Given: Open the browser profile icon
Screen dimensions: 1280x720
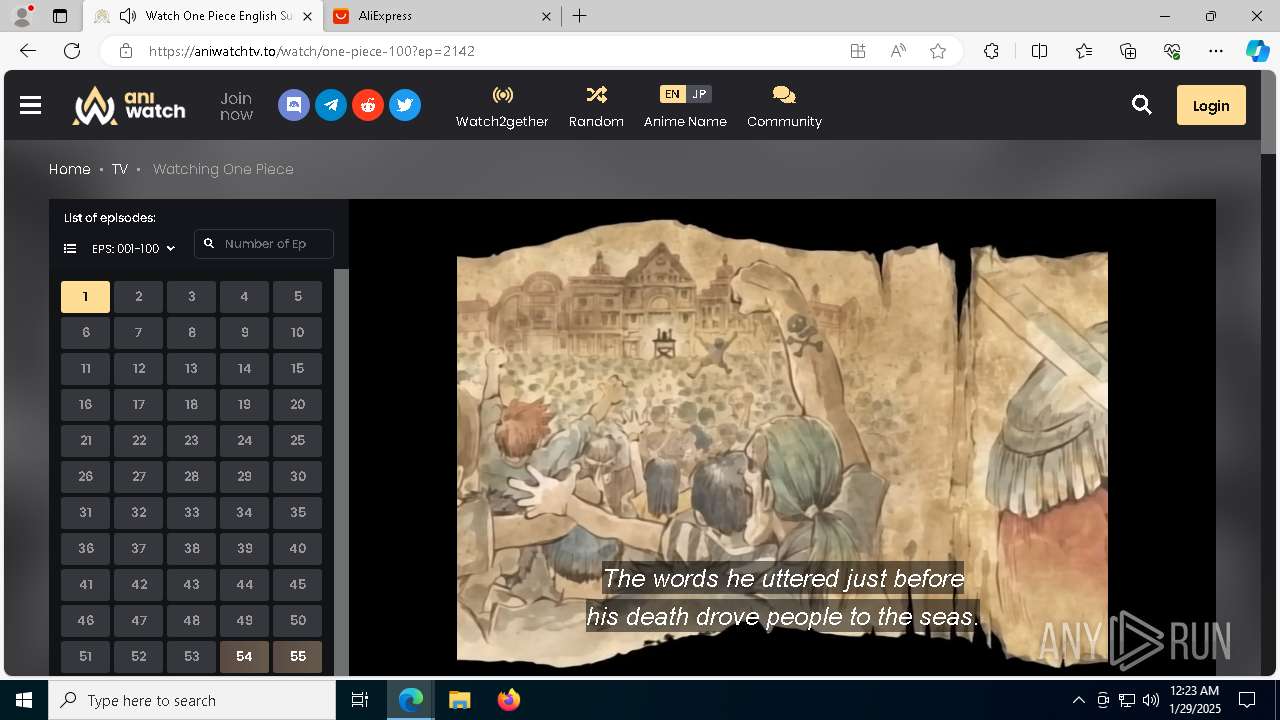Looking at the screenshot, I should coord(22,16).
